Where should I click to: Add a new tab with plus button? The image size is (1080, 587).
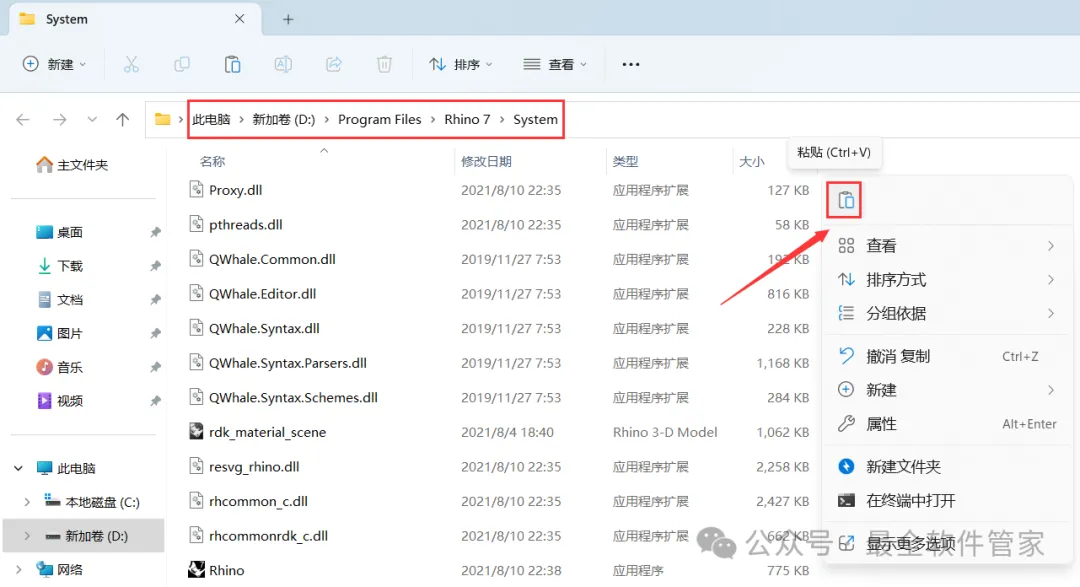pyautogui.click(x=288, y=19)
